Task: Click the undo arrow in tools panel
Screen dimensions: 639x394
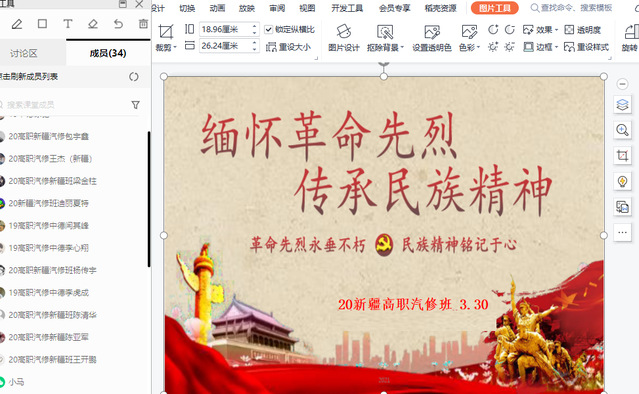Action: [x=118, y=24]
